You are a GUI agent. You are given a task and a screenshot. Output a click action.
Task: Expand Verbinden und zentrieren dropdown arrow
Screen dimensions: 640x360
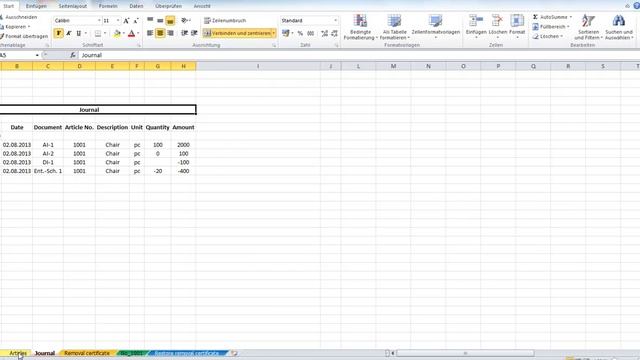pos(273,33)
